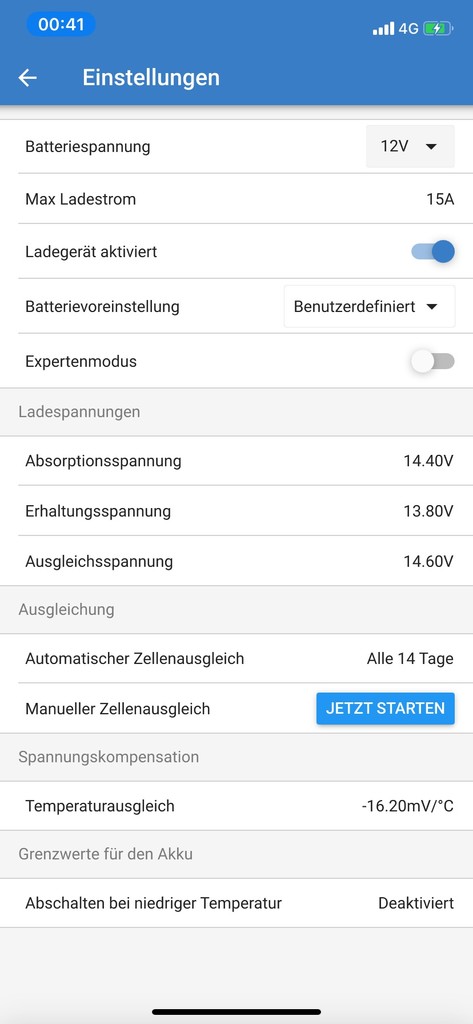Tap the 4G network indicator

[x=408, y=29]
